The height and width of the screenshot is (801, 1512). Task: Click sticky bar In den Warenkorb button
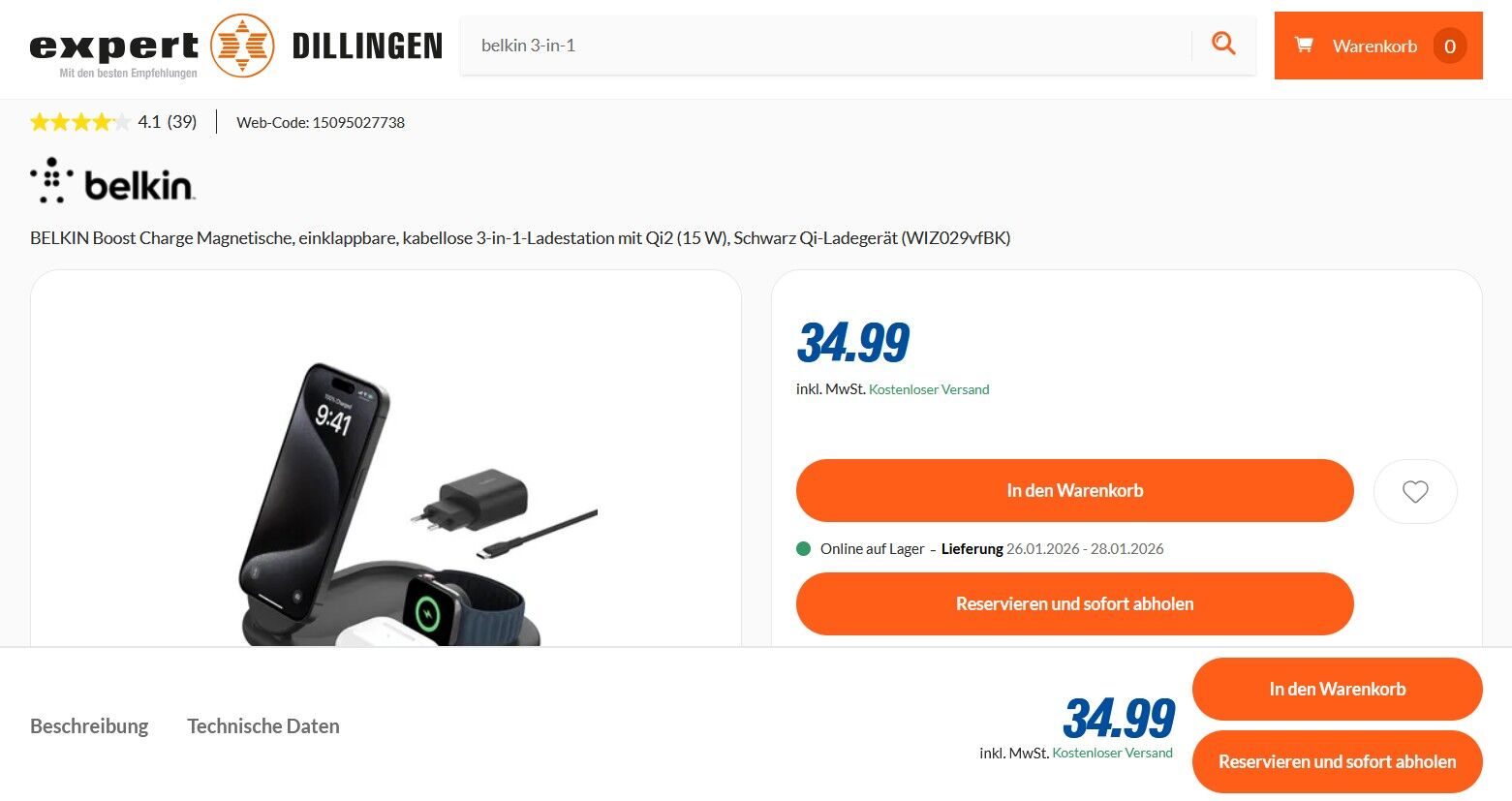click(x=1337, y=689)
